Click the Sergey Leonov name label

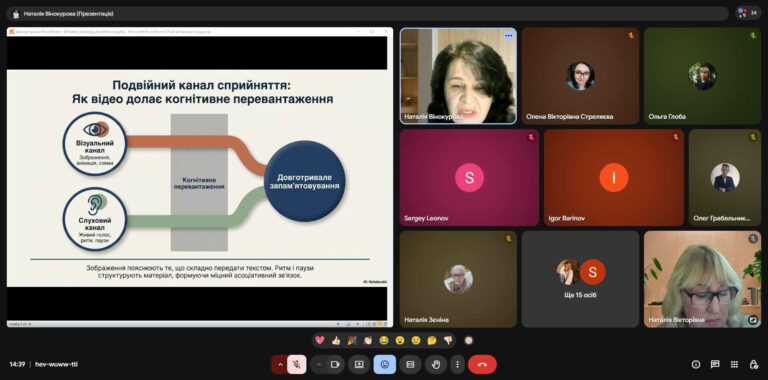point(426,218)
